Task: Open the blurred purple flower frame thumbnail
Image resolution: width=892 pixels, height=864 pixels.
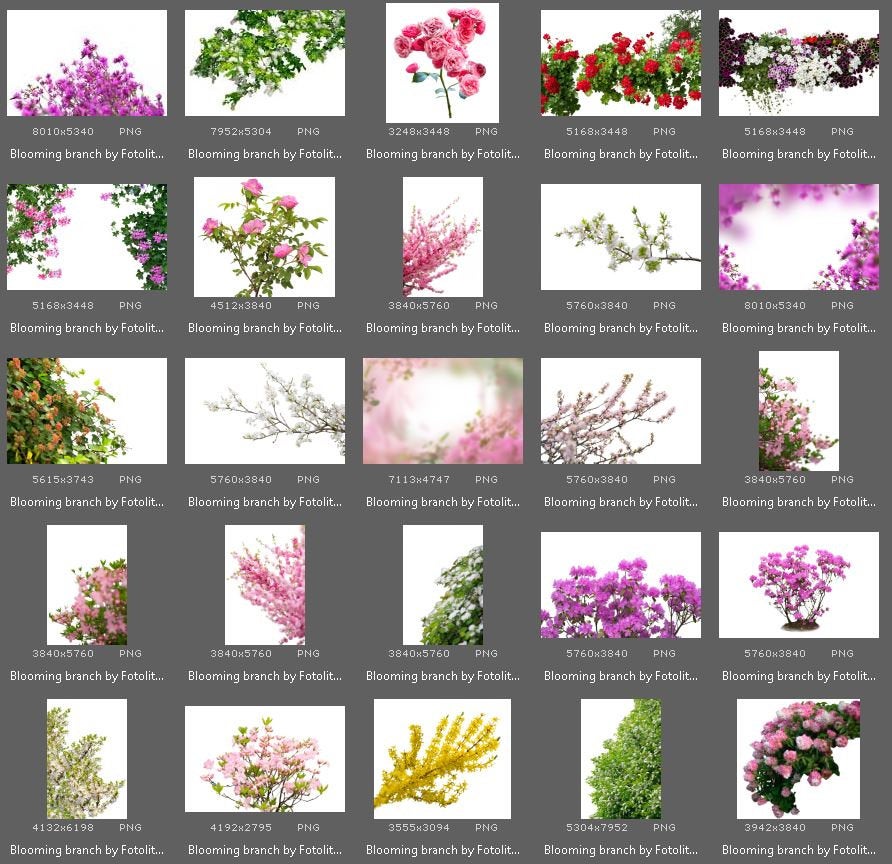Action: (799, 237)
